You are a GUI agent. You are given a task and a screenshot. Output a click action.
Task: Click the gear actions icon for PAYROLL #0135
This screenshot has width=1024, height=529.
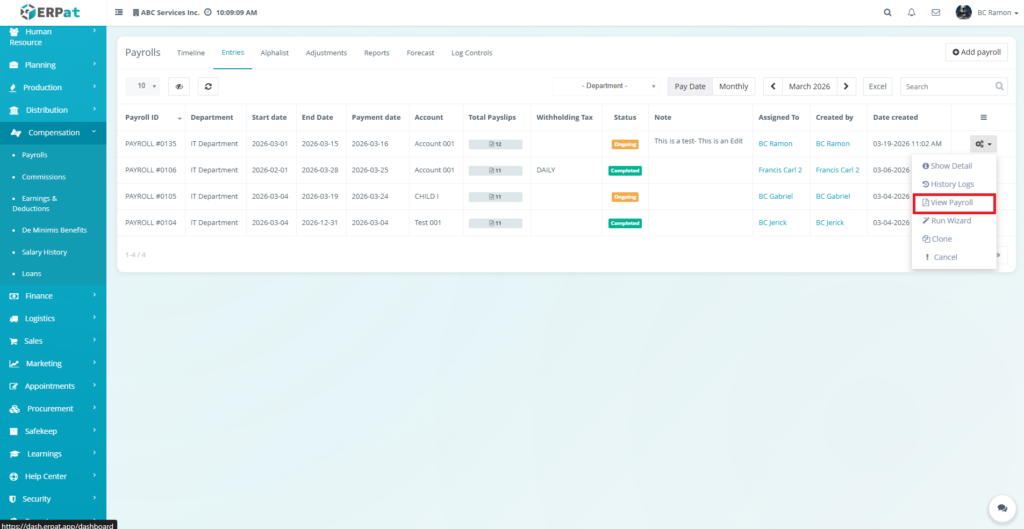983,144
